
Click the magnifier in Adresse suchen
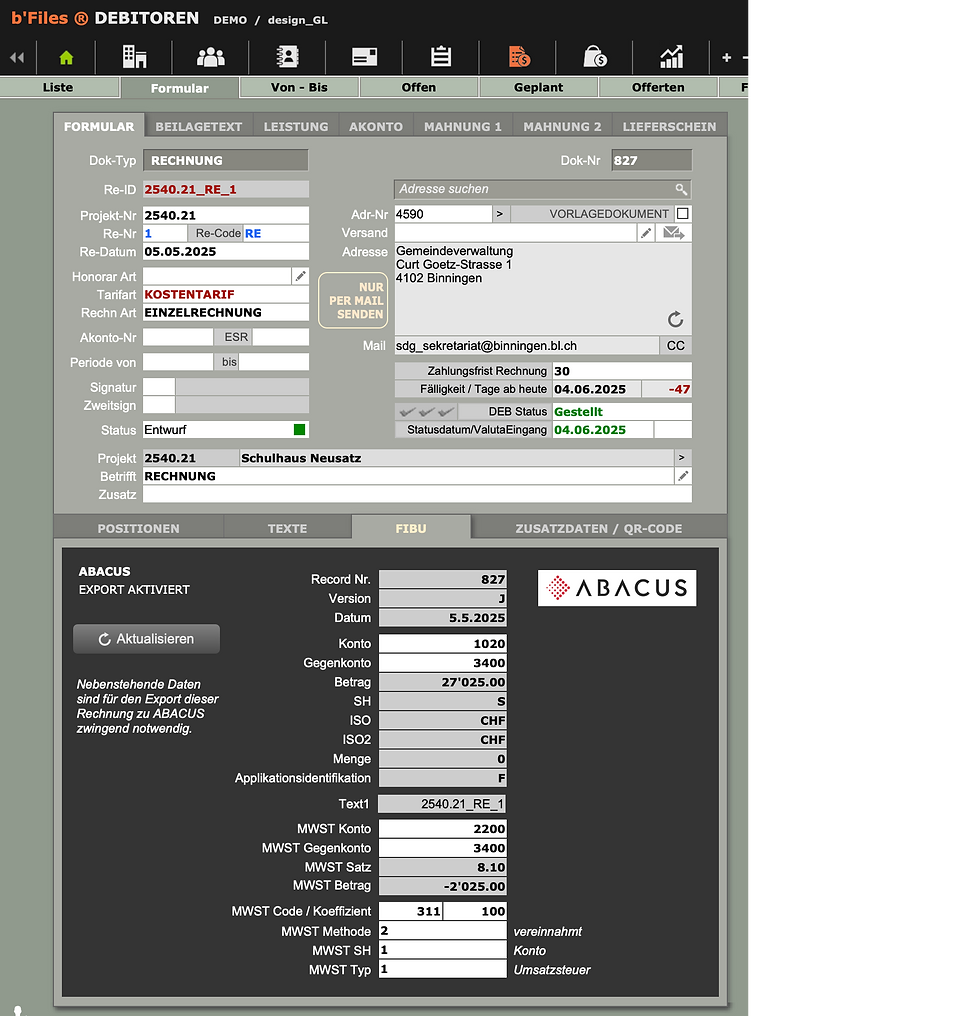pos(681,189)
